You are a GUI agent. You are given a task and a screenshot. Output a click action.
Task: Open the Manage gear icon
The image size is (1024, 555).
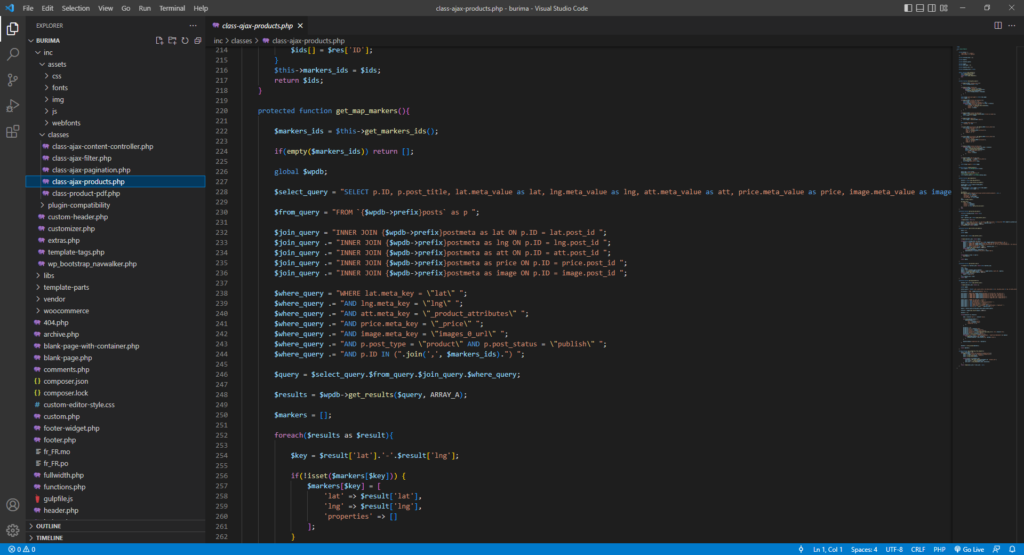[x=12, y=530]
